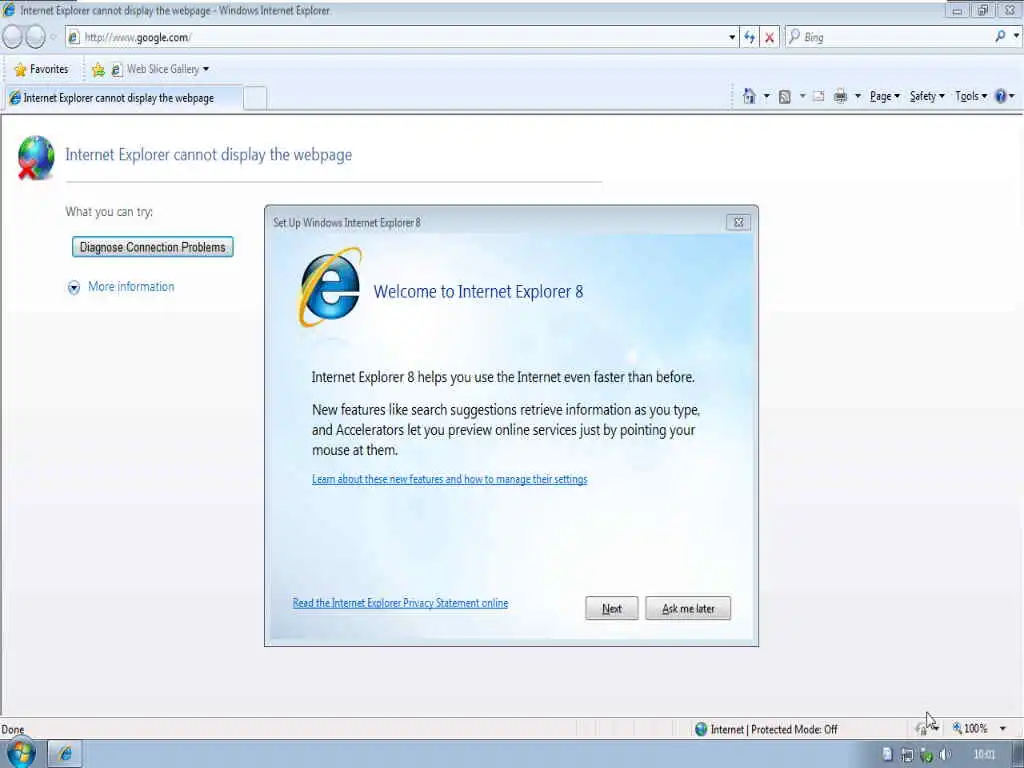Open the search provider dropdown arrow
This screenshot has width=1024, height=768.
pos(1016,37)
